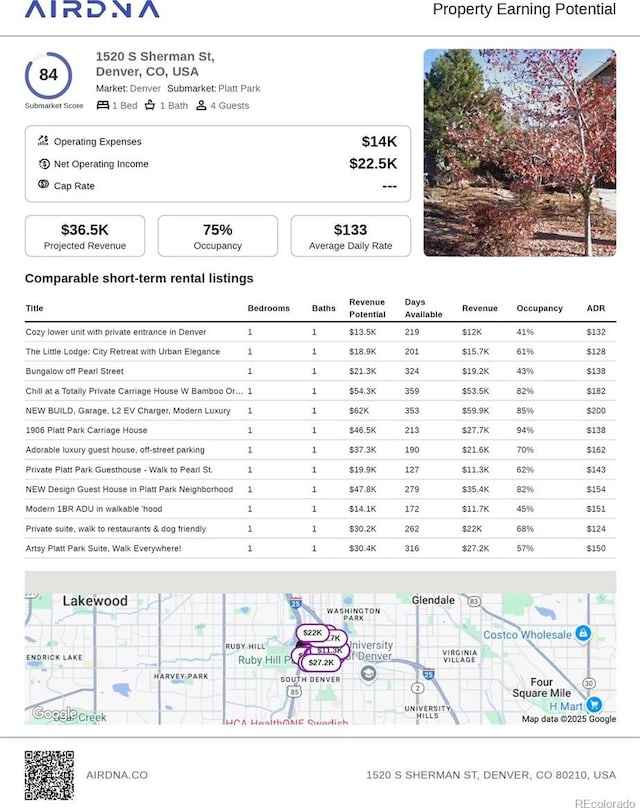Click the Google logo on the map

[x=54, y=713]
